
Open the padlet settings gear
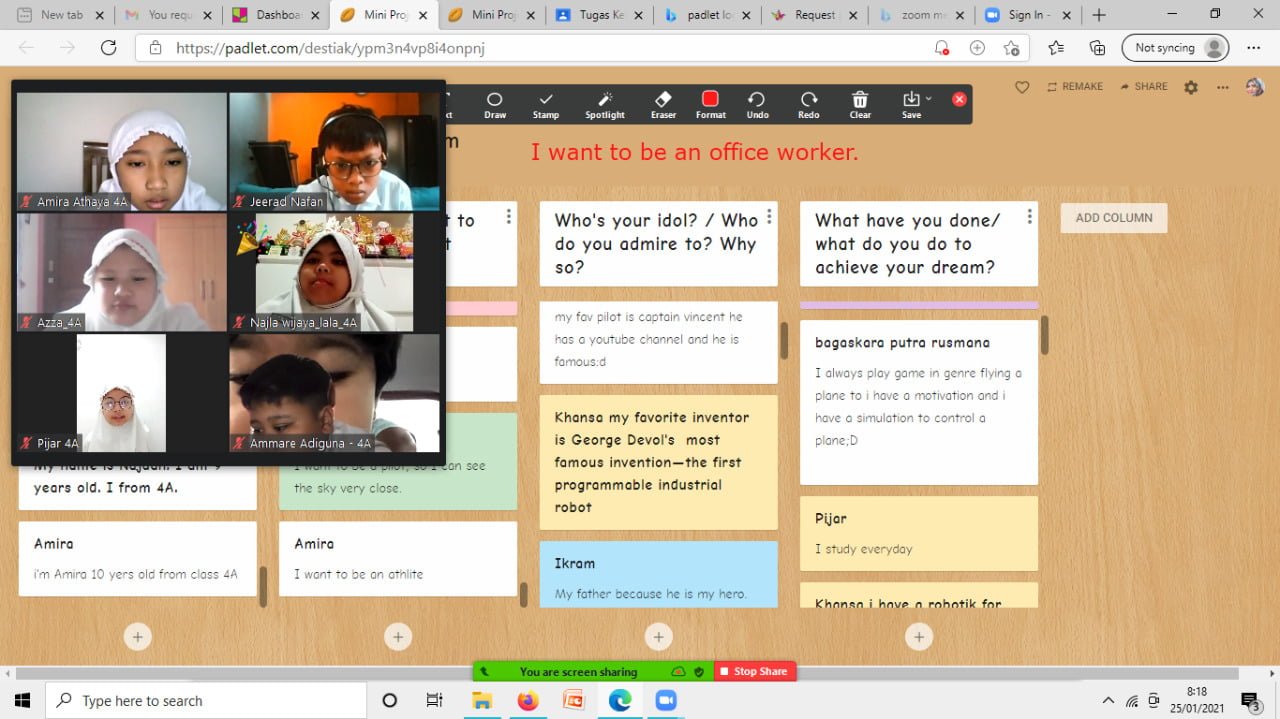[1189, 87]
